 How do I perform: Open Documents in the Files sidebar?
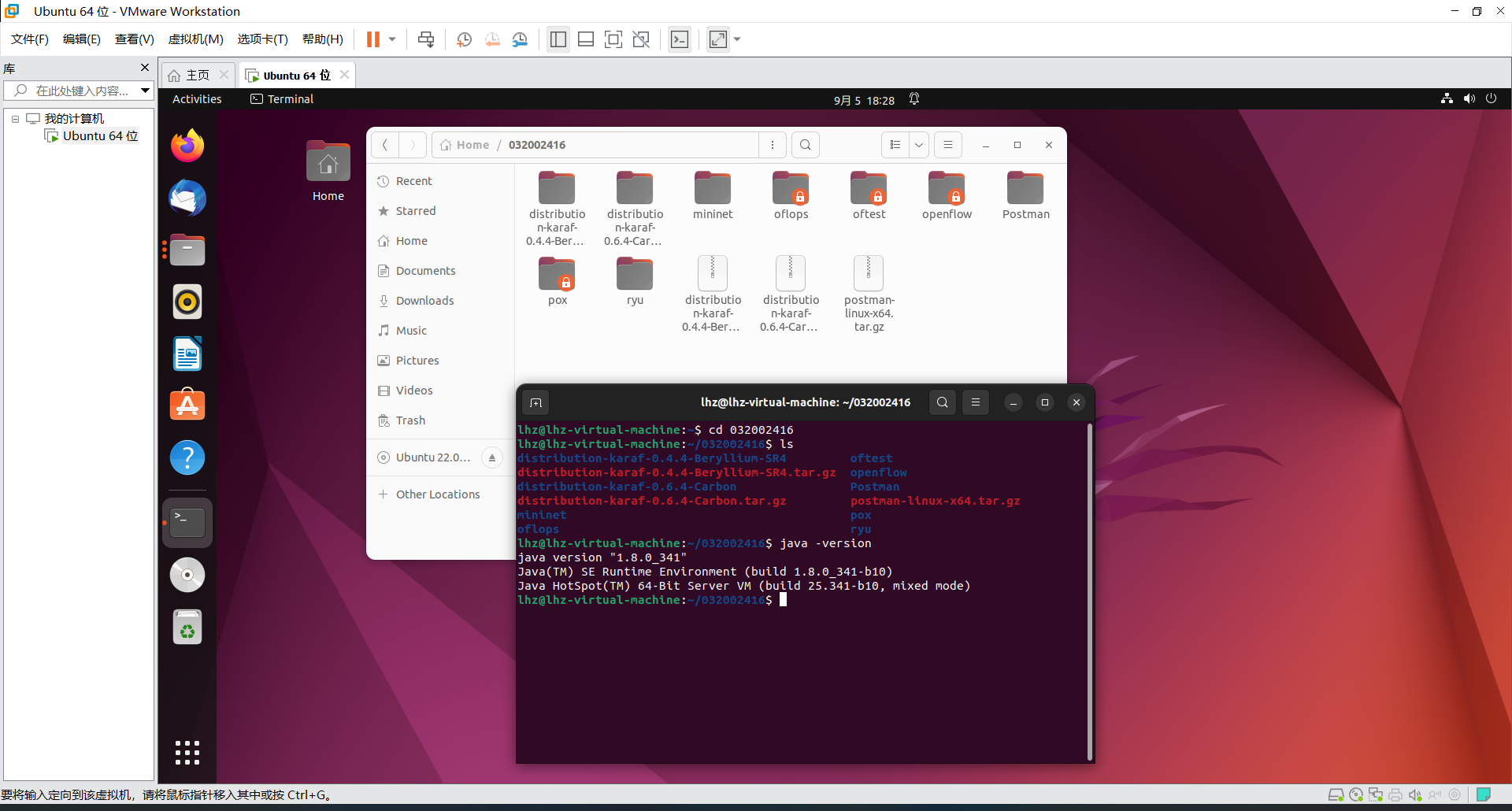click(x=440, y=271)
